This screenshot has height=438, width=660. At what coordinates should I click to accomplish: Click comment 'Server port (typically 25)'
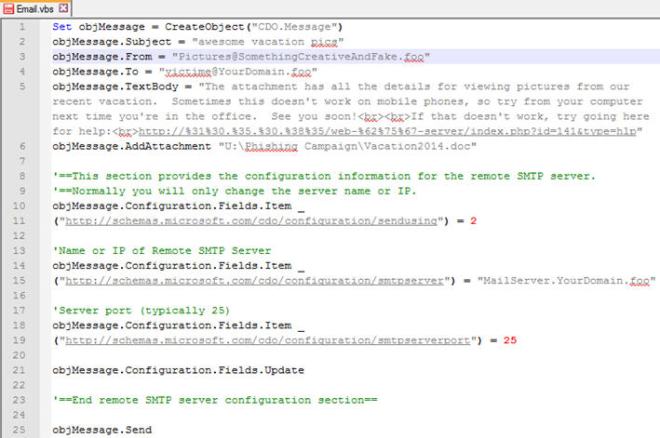[141, 311]
